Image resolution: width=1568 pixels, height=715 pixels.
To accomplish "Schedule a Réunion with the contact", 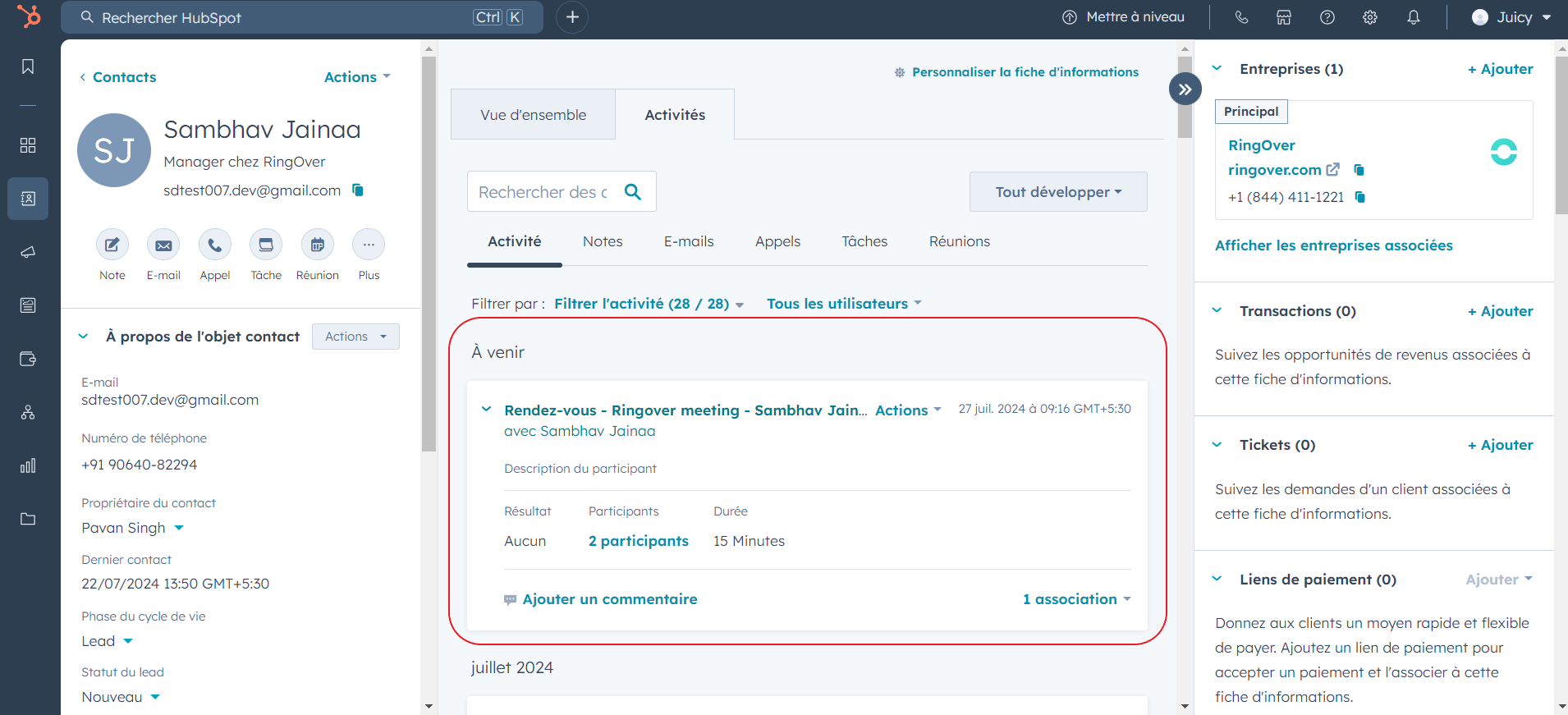I will tap(318, 245).
